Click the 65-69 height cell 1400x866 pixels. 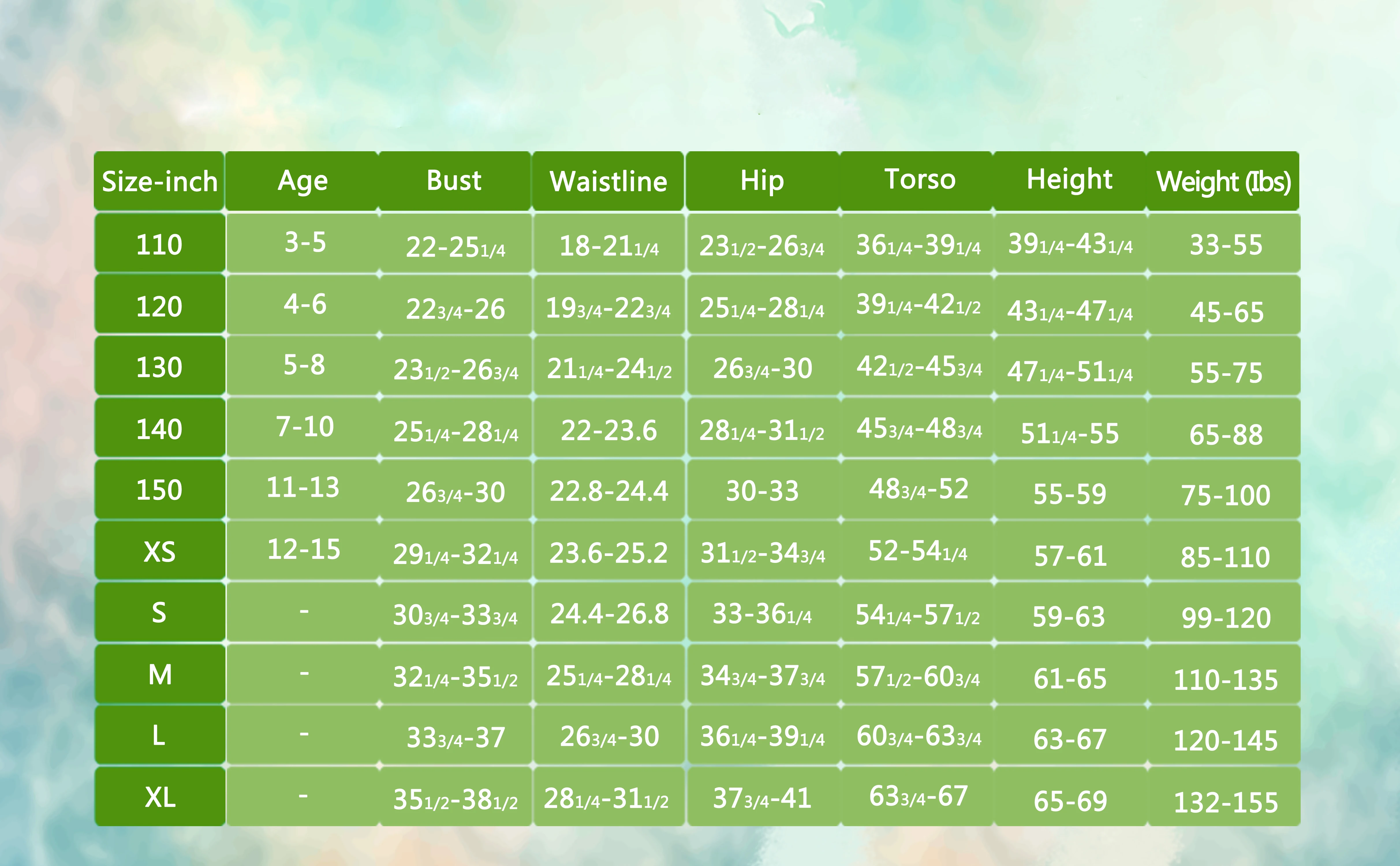point(1069,801)
